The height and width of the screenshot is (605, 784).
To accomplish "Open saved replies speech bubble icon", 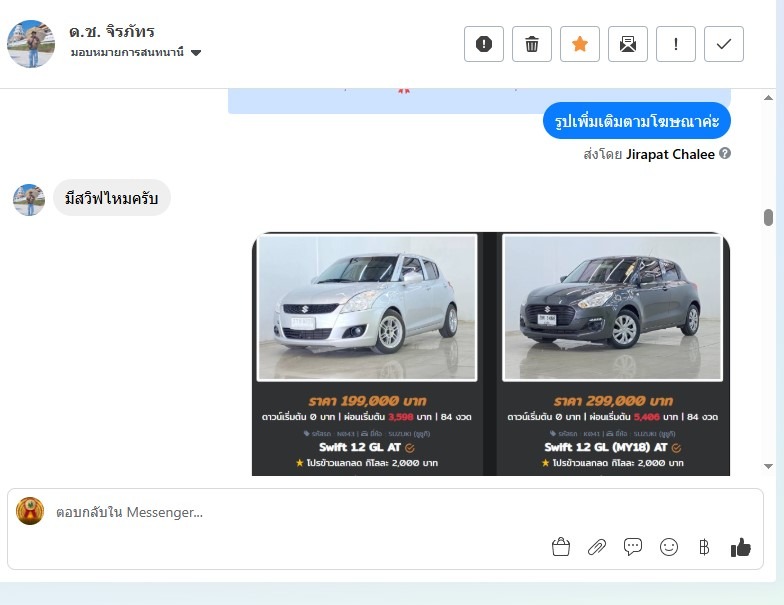I will 633,547.
